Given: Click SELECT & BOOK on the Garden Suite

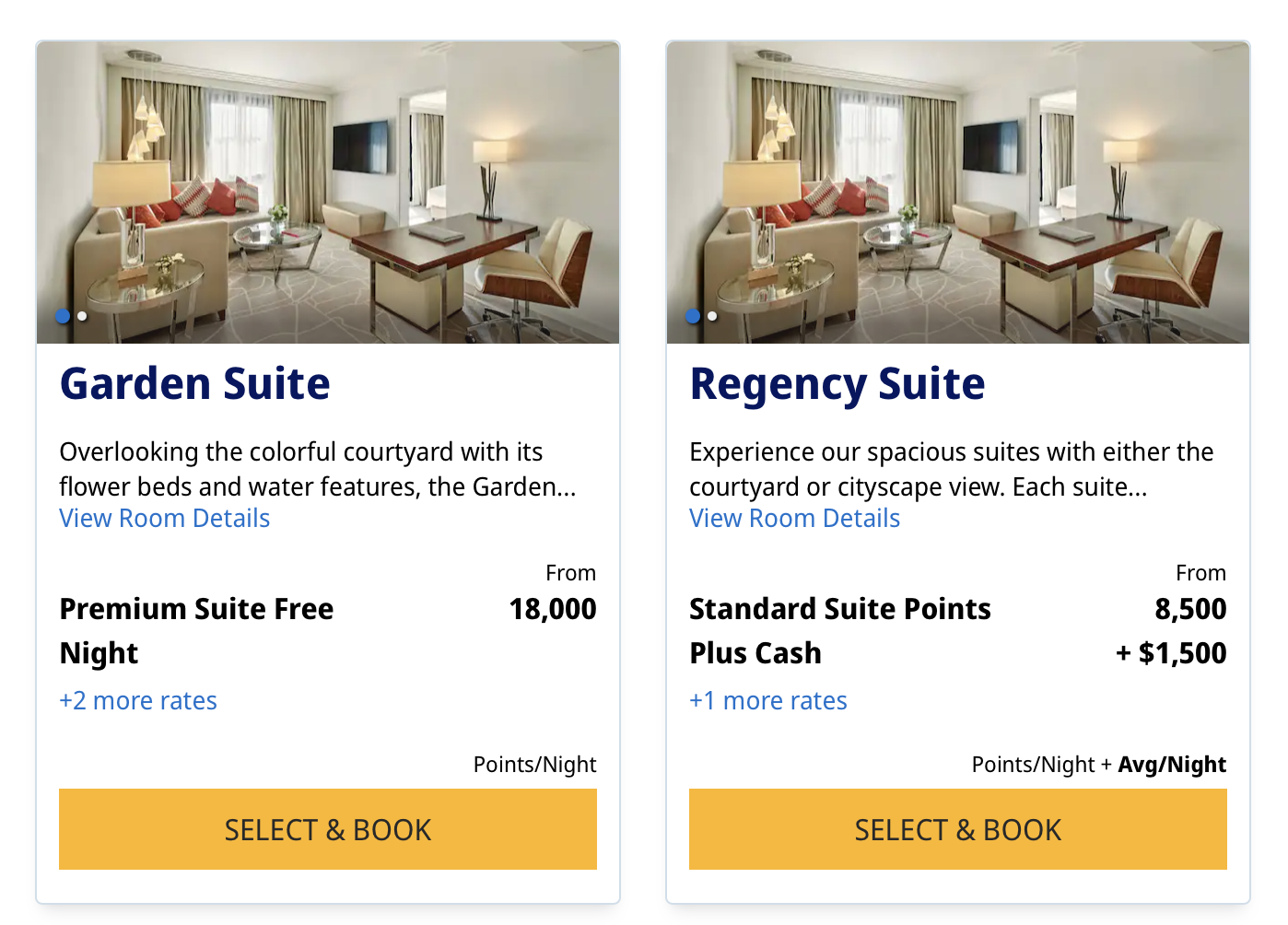Looking at the screenshot, I should 327,829.
